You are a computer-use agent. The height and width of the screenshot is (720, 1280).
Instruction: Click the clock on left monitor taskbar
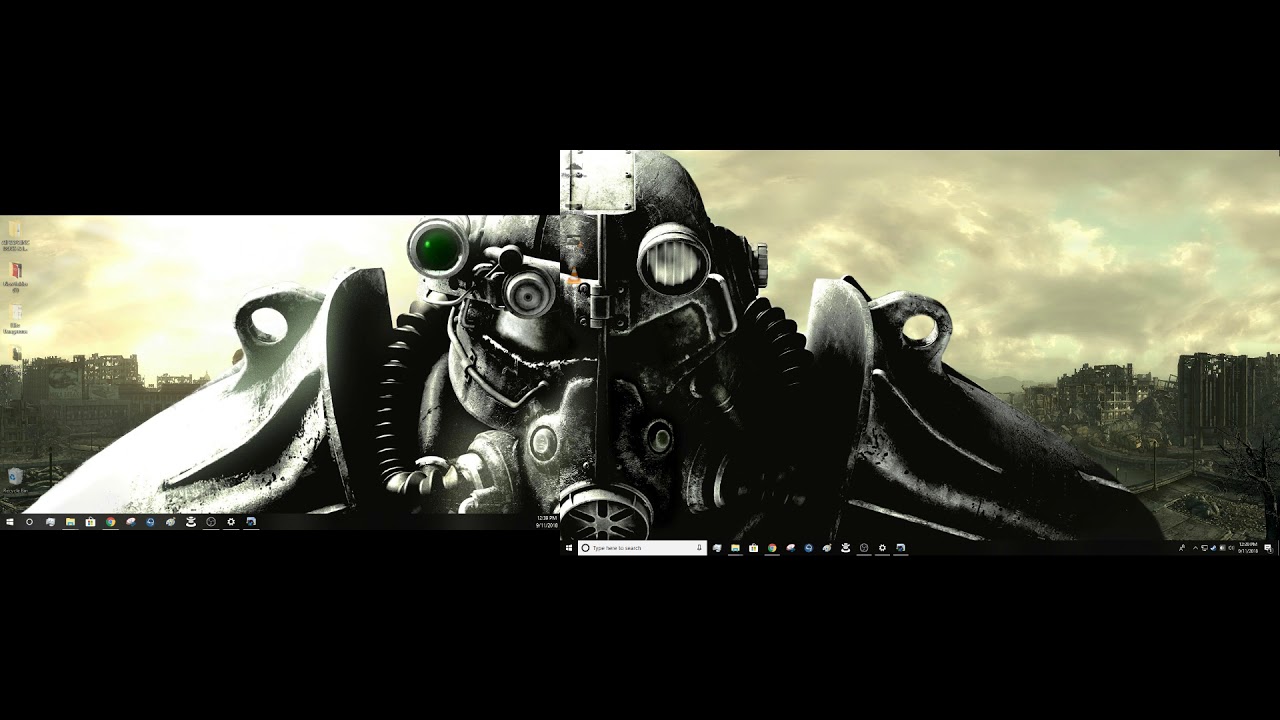(x=547, y=522)
